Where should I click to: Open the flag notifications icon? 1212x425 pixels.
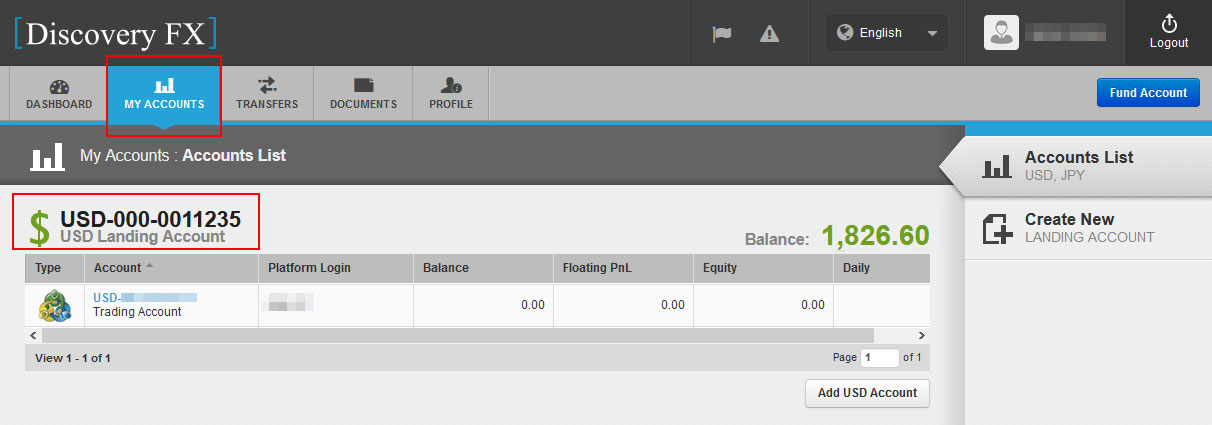click(x=722, y=33)
